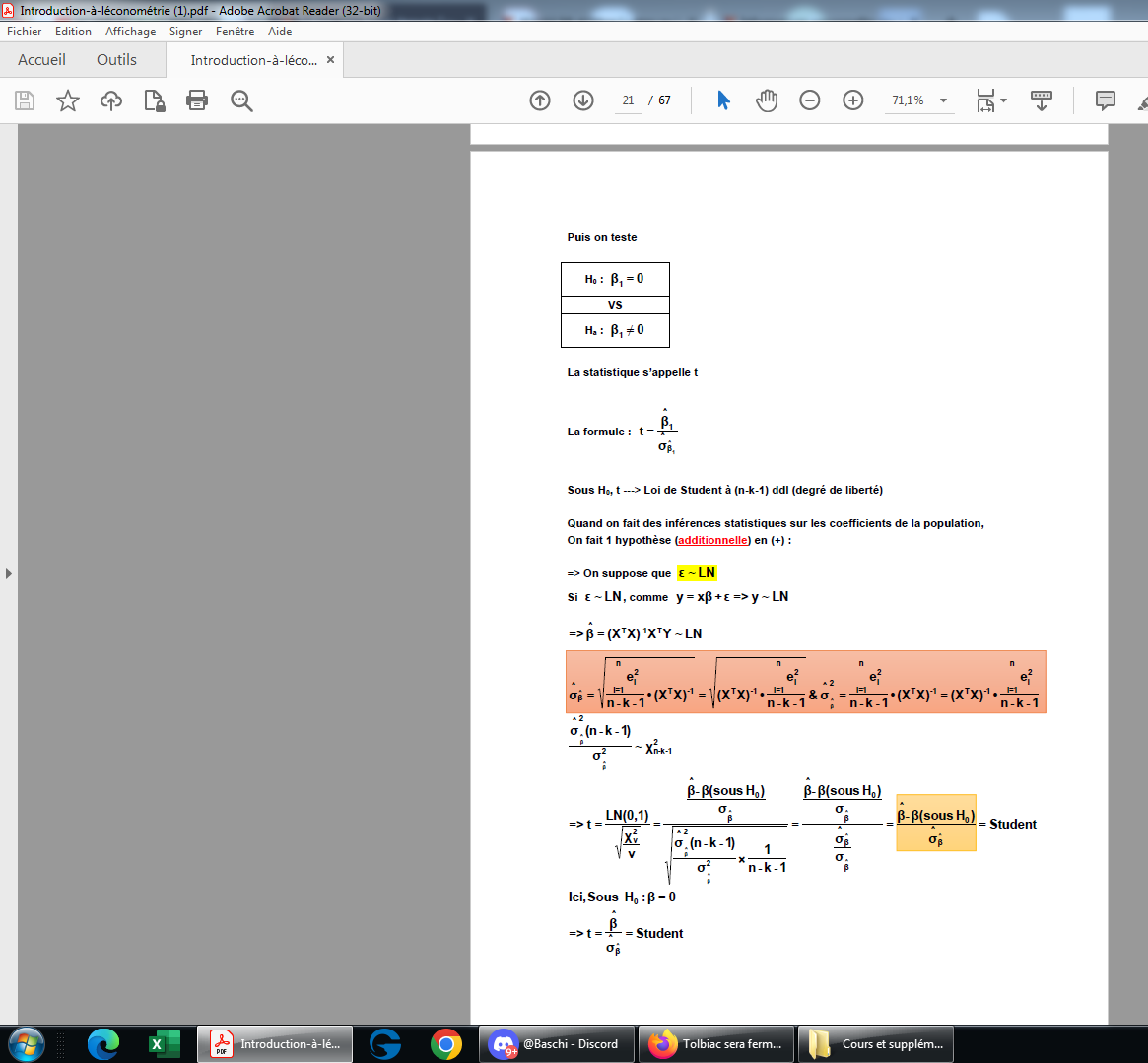
Task: Zoom in with the plus button
Action: point(853,100)
